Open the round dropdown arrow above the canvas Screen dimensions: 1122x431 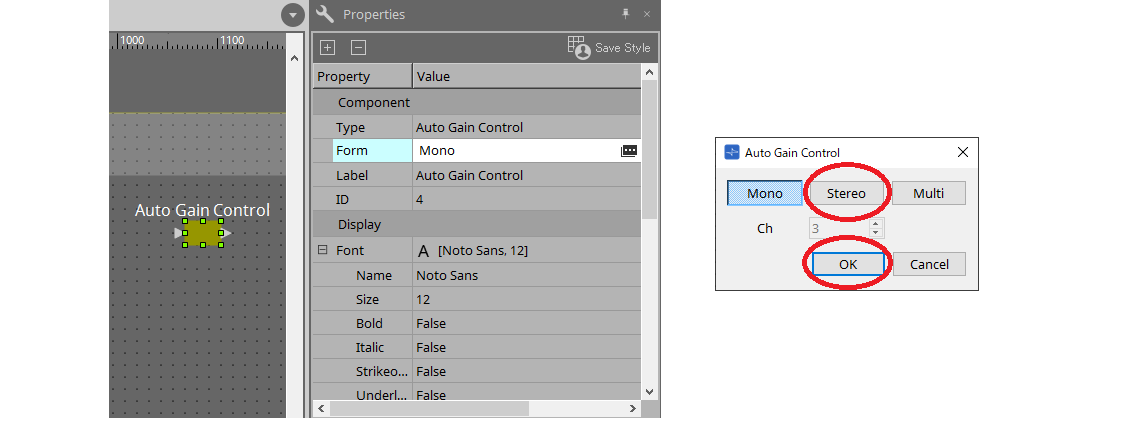292,15
